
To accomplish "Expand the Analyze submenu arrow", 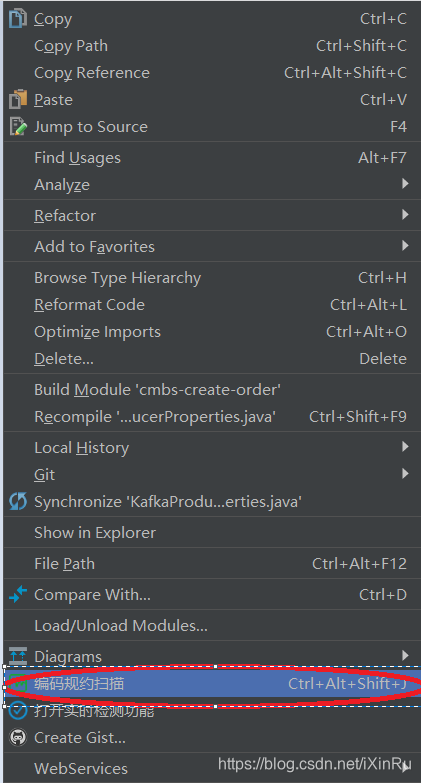I will click(405, 184).
